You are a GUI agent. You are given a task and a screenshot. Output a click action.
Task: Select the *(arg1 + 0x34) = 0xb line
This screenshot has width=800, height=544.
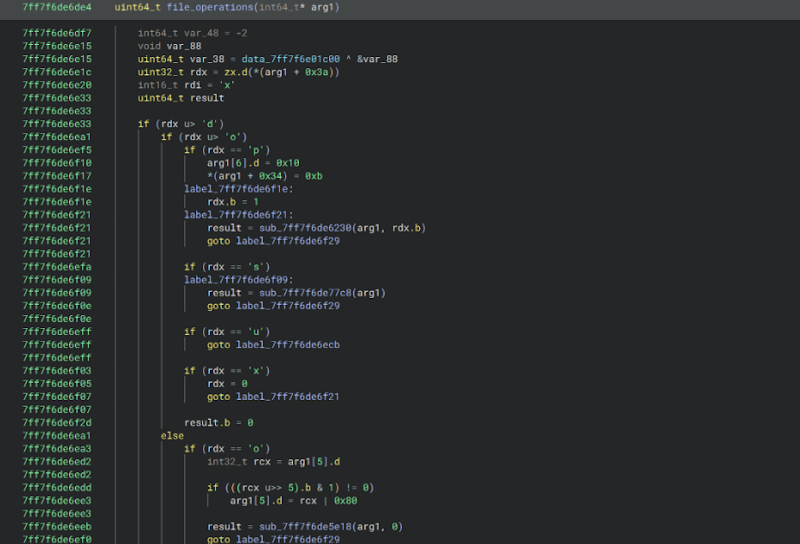coord(265,176)
